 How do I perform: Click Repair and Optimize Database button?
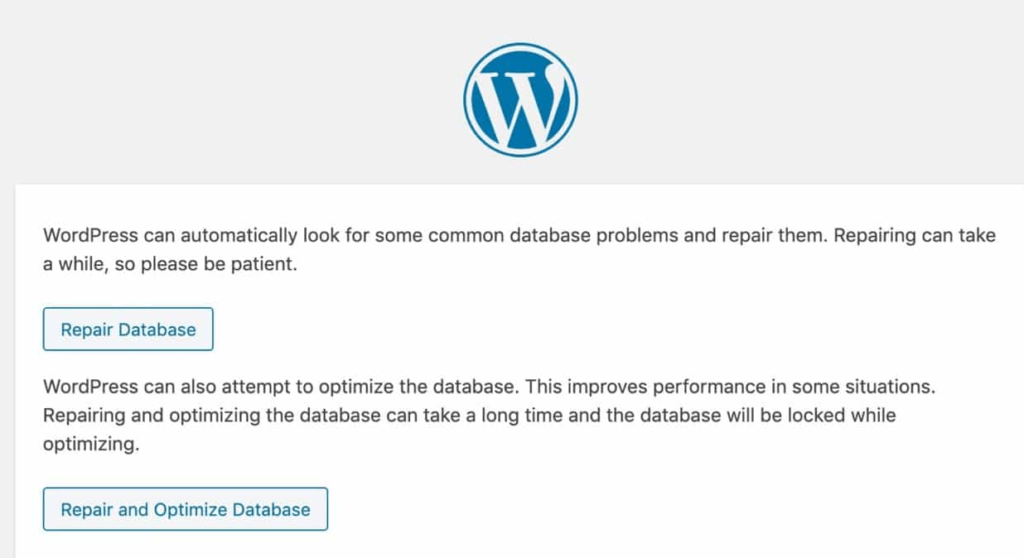point(185,509)
